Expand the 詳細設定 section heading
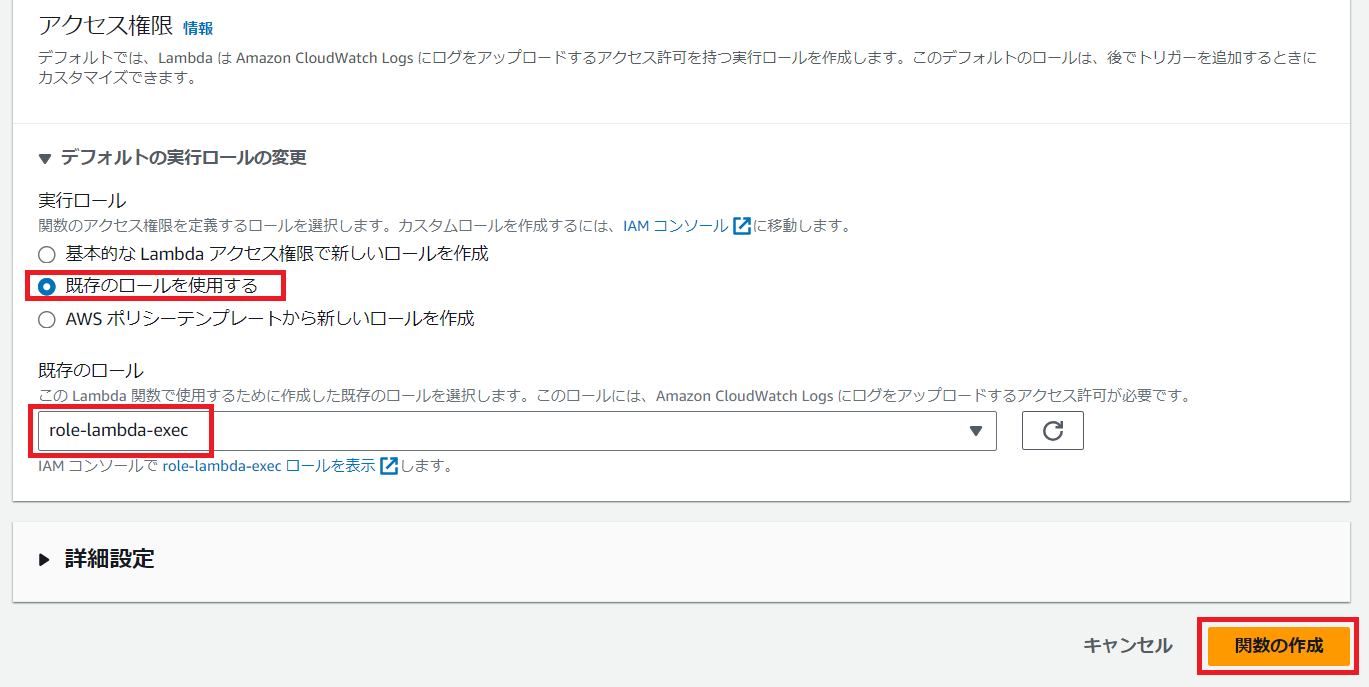The image size is (1369, 687). click(x=110, y=559)
